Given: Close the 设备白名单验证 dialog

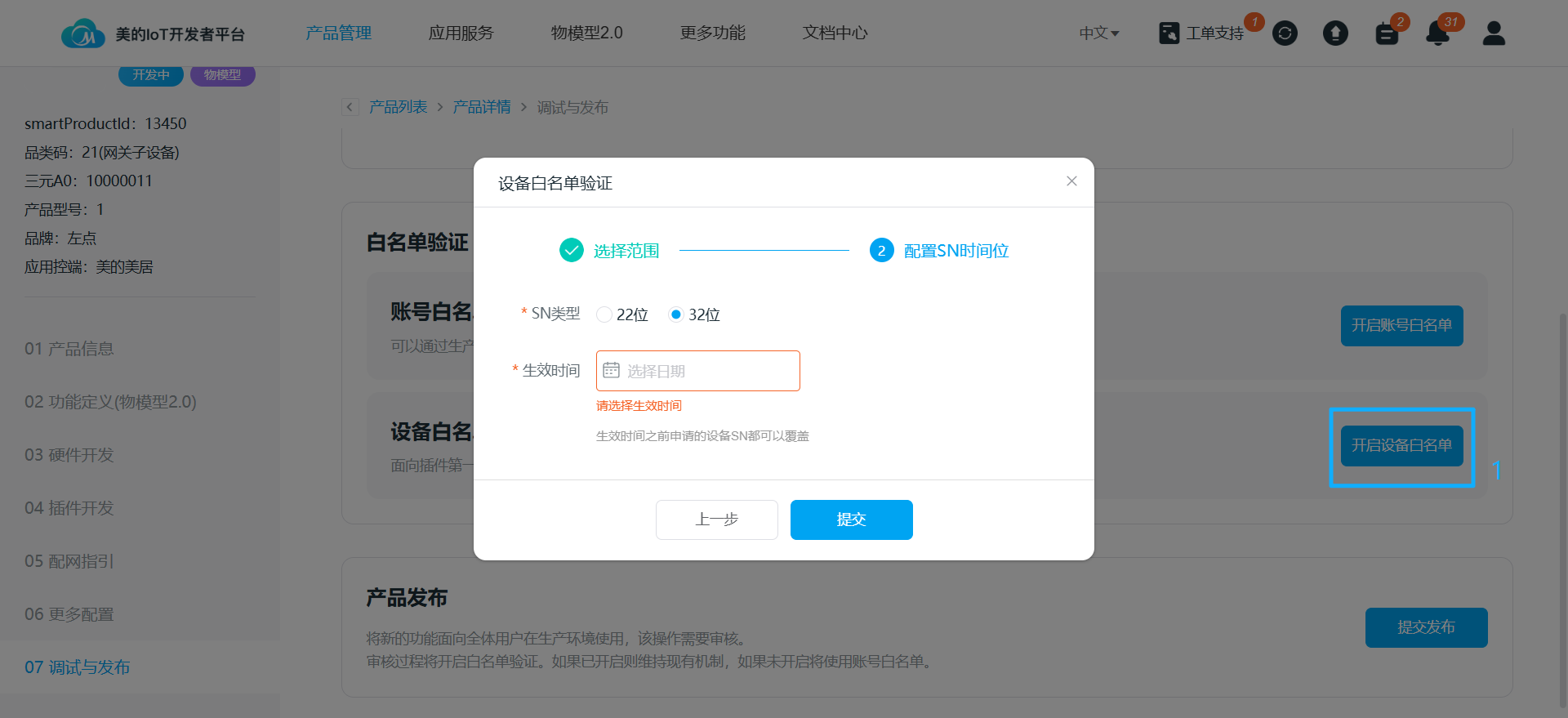Looking at the screenshot, I should 1071,181.
